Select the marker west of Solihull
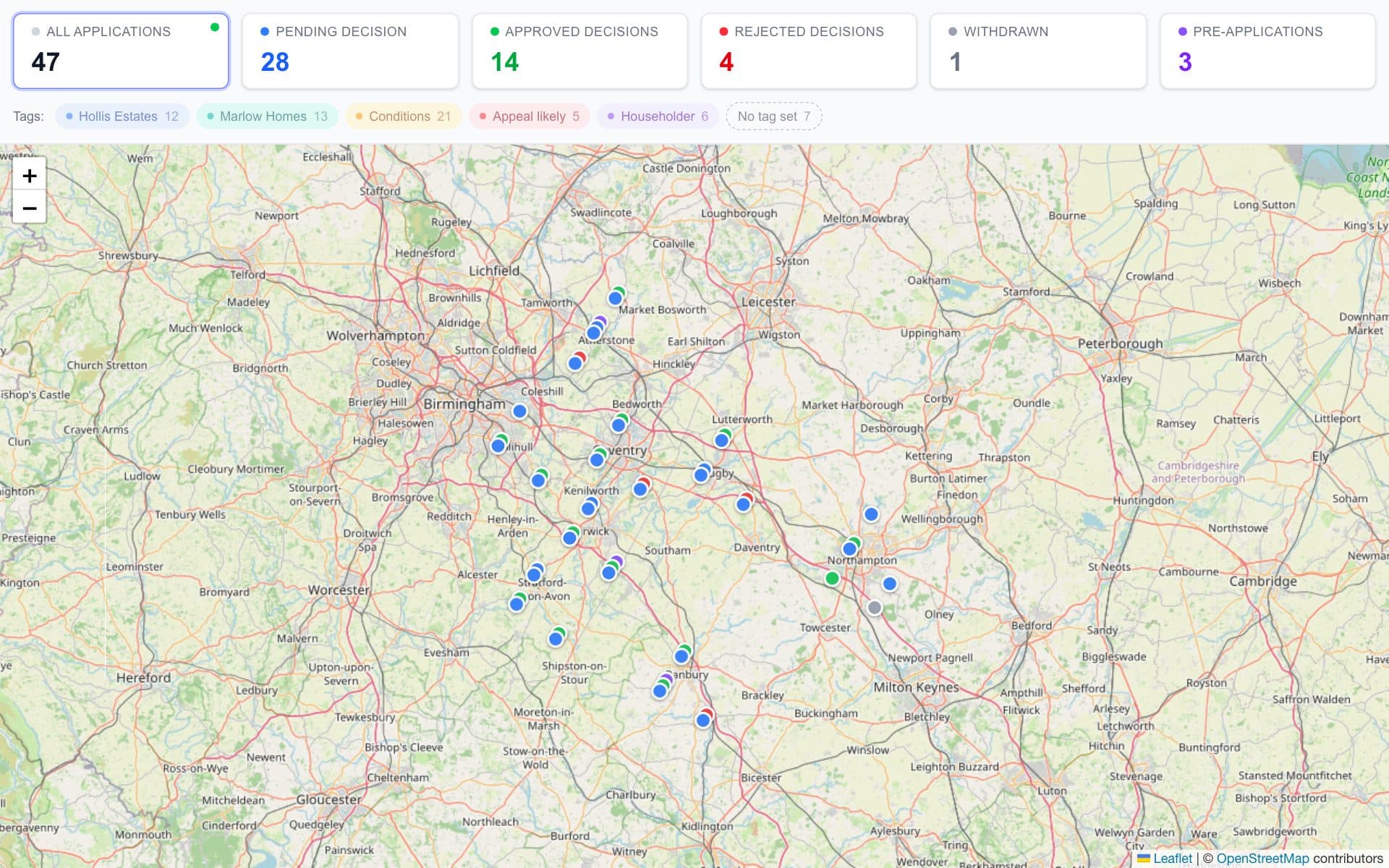The height and width of the screenshot is (868, 1389). point(498,446)
